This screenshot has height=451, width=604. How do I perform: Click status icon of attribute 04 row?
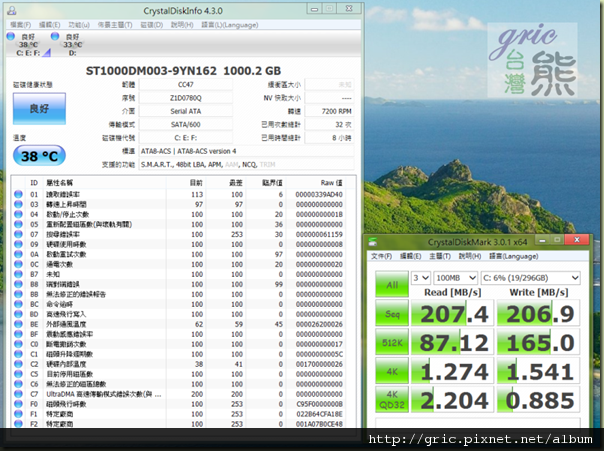18,214
